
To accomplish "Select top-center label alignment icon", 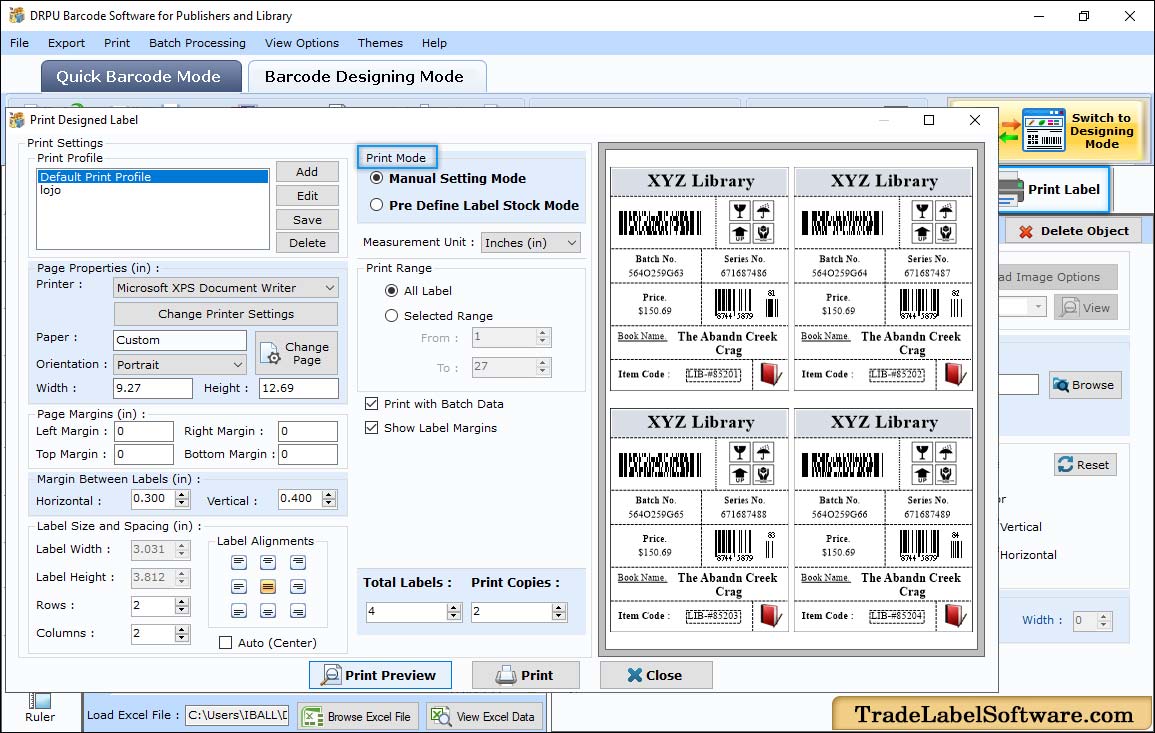I will point(268,563).
